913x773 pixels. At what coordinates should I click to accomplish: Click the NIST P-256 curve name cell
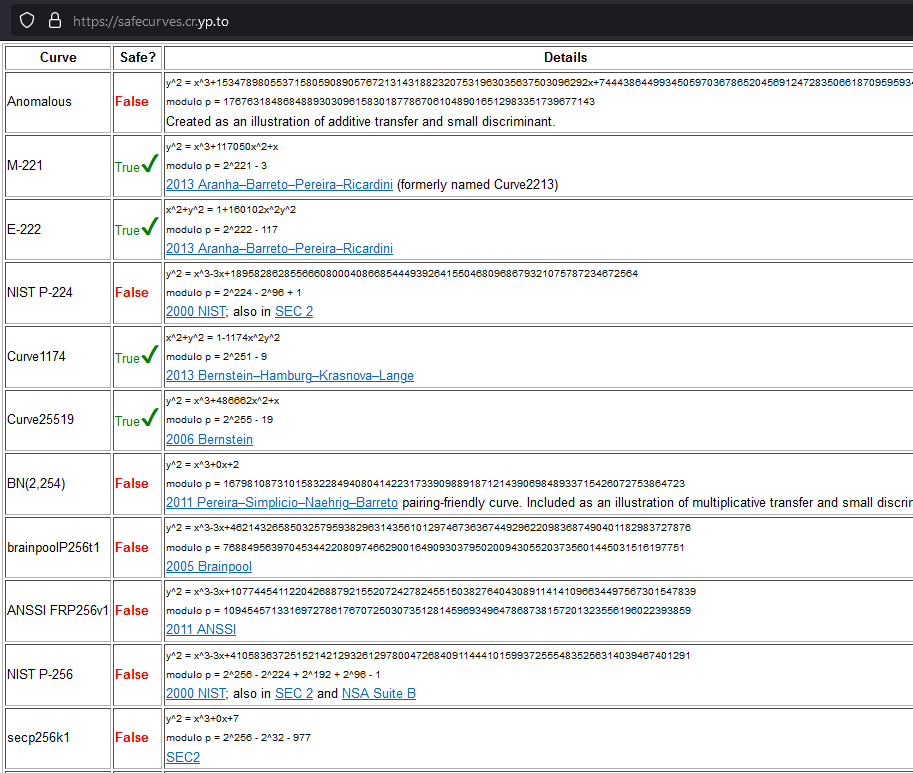pos(58,675)
